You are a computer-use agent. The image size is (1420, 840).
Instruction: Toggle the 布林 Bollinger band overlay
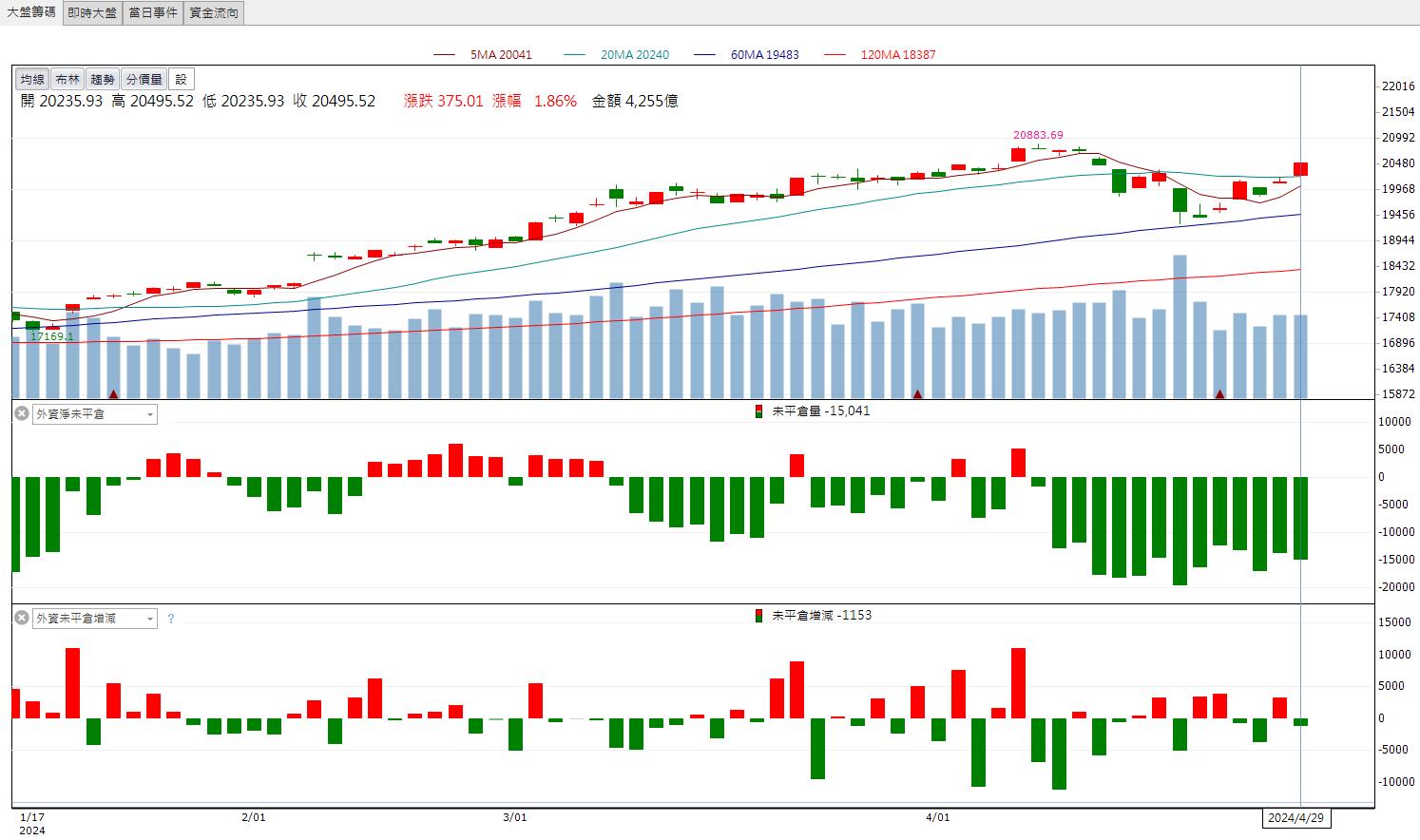[67, 79]
